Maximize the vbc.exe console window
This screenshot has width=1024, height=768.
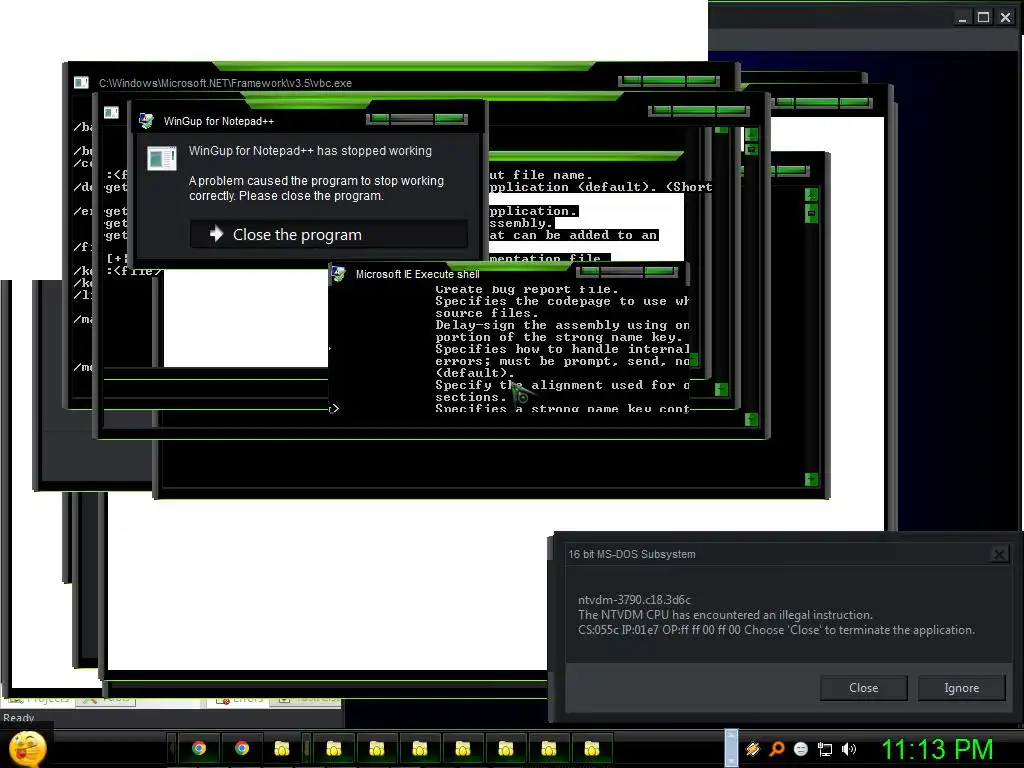tap(664, 80)
